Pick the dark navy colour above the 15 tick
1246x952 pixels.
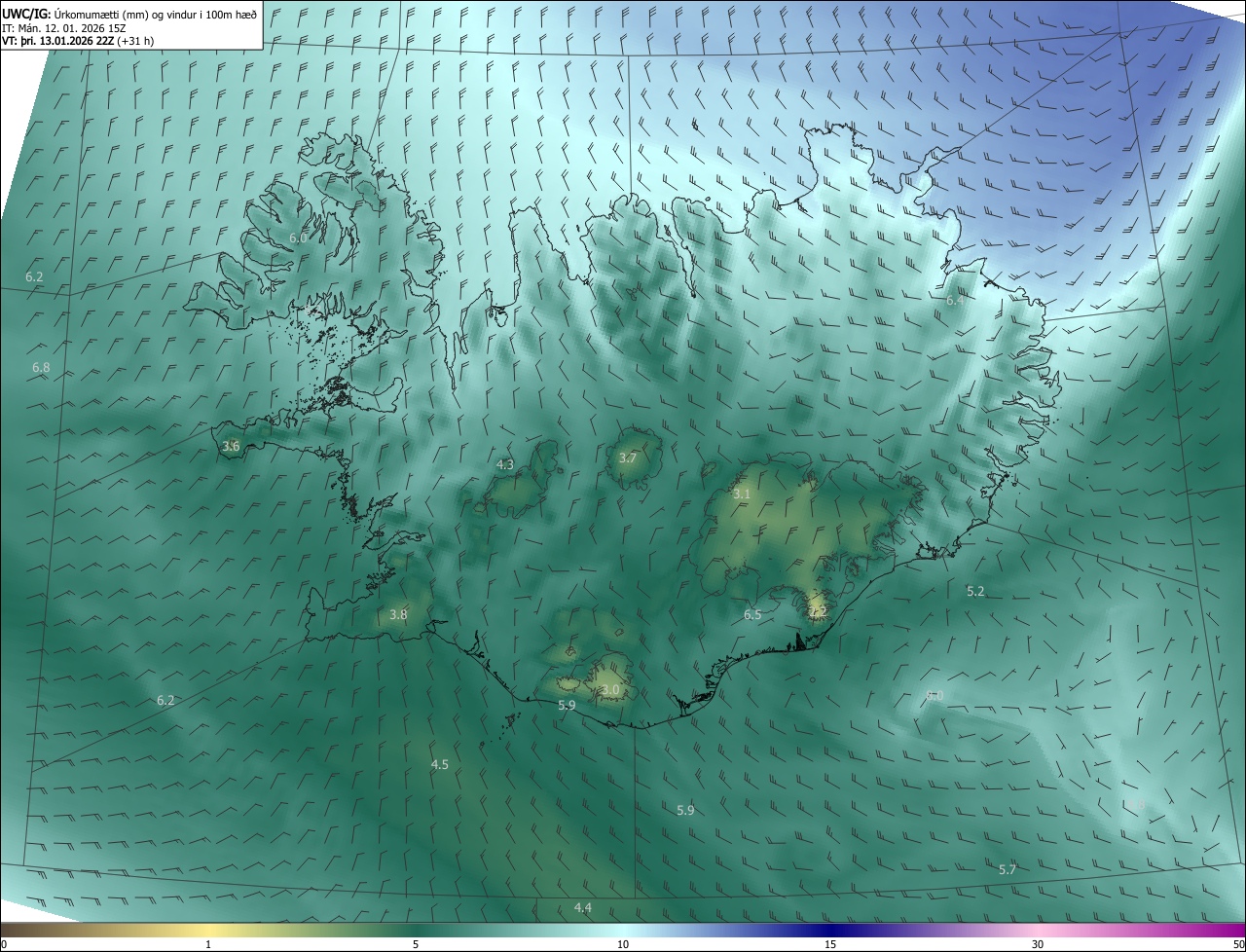830,930
